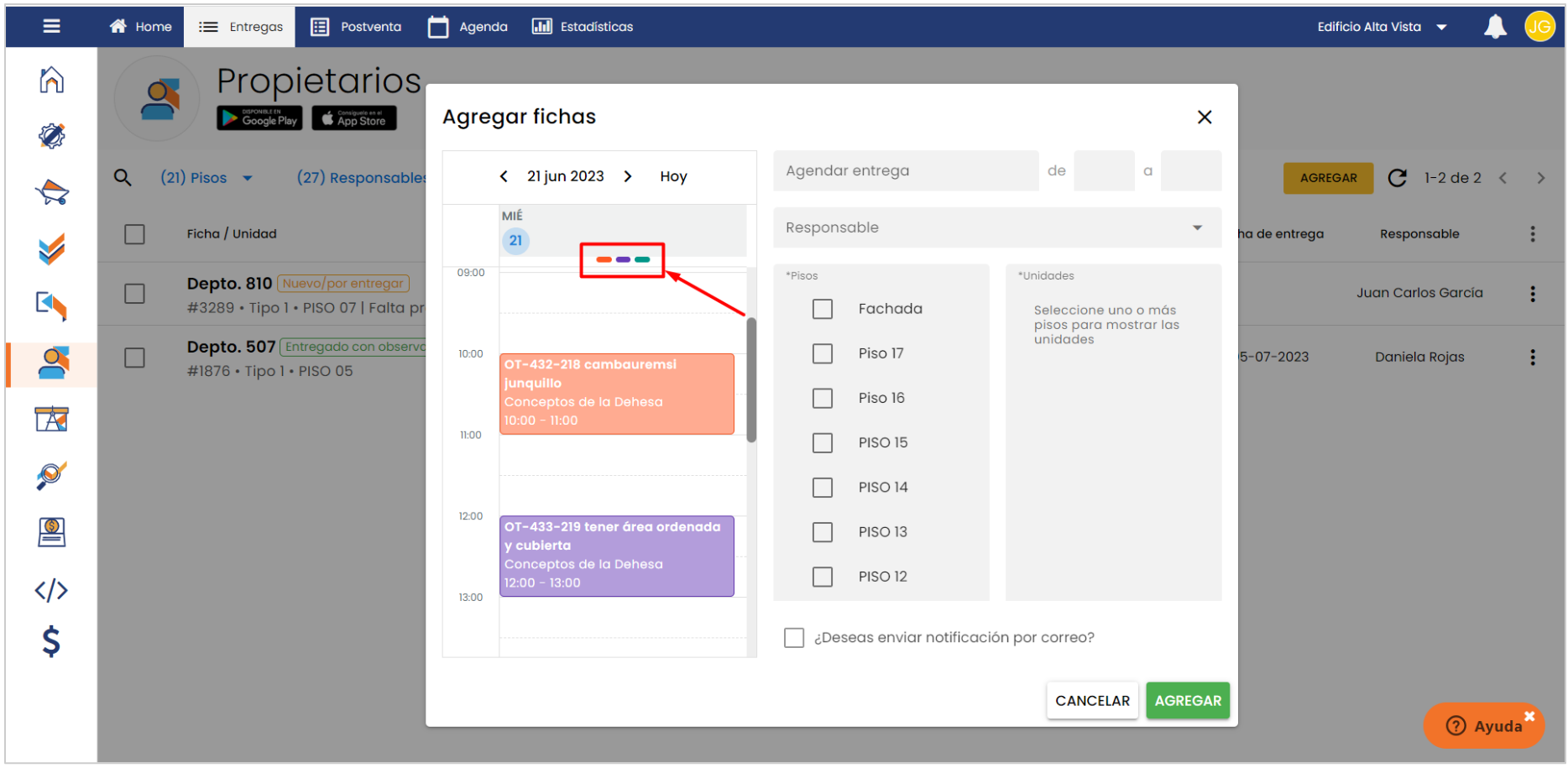Go to next day in calendar

coord(628,176)
